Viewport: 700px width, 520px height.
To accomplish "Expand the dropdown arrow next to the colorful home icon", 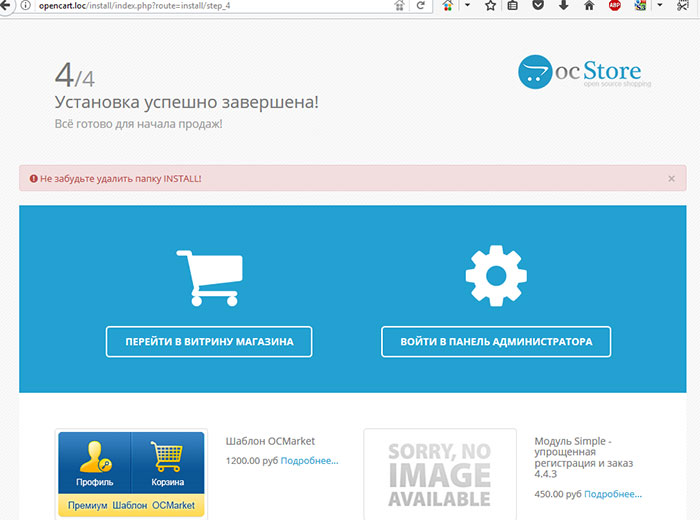I will tap(466, 6).
